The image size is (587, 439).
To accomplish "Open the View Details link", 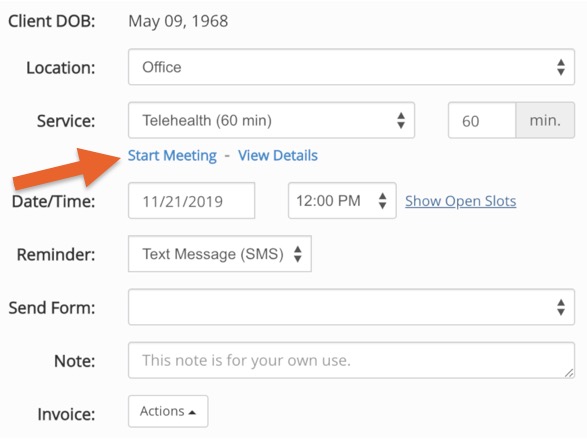I will coord(278,155).
